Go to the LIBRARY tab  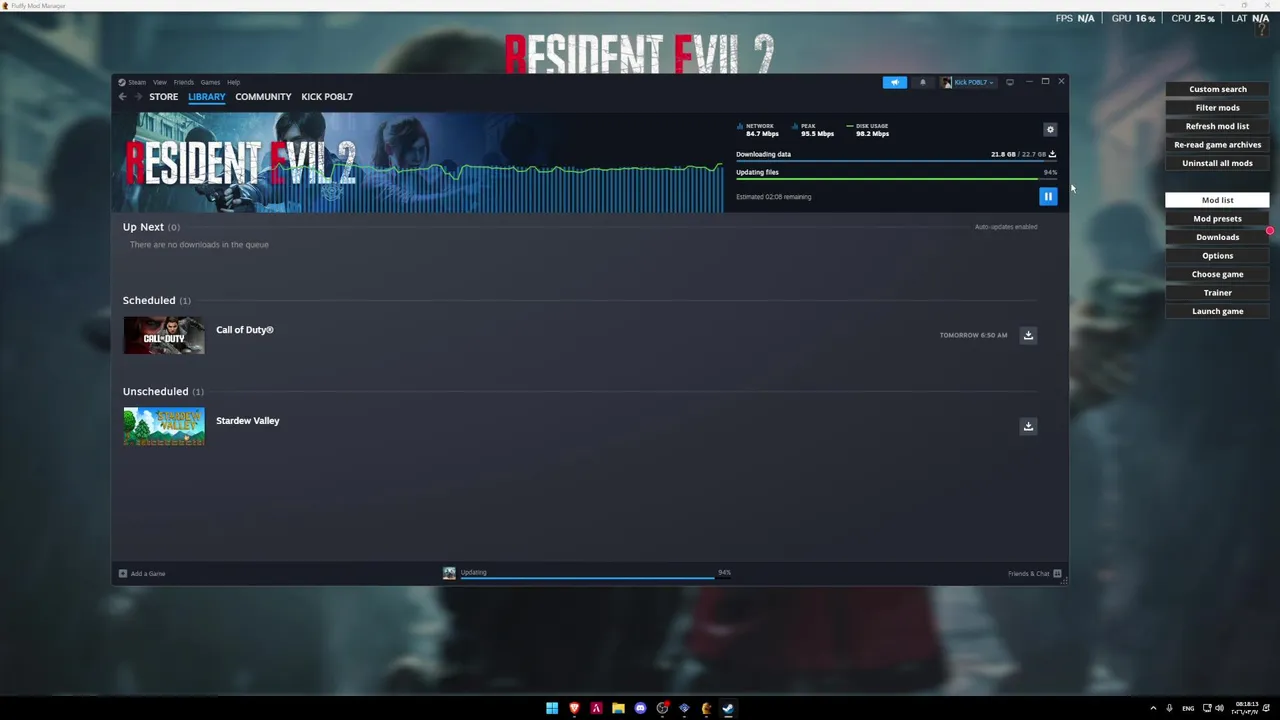point(207,97)
